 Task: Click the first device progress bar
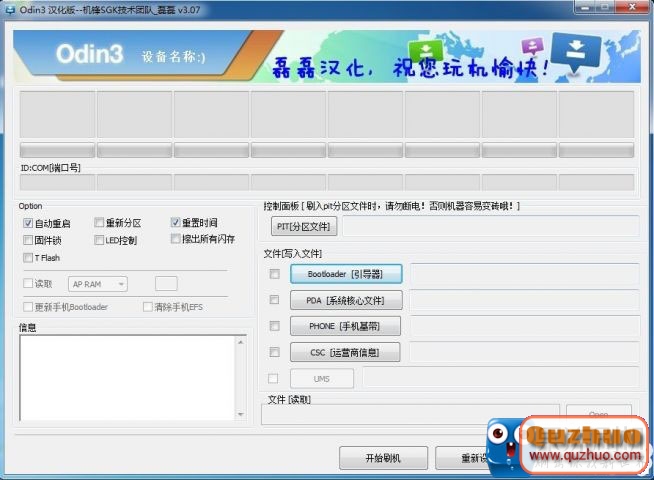click(x=58, y=150)
